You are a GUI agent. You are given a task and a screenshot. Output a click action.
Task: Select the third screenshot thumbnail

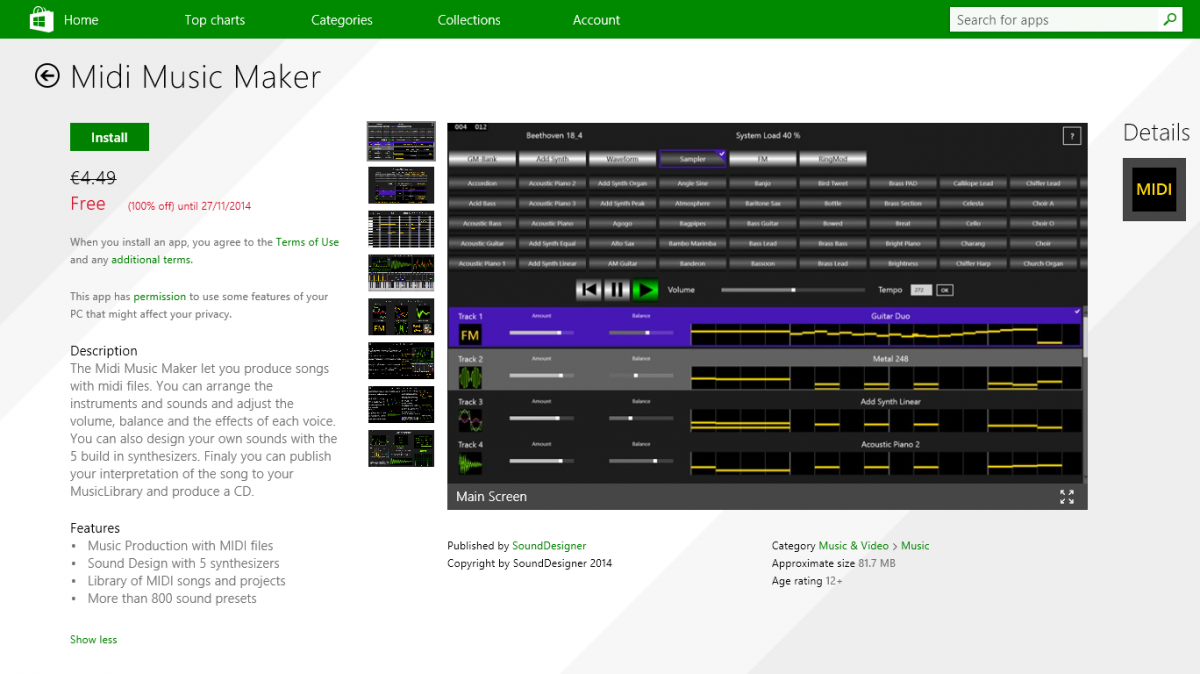click(x=401, y=229)
